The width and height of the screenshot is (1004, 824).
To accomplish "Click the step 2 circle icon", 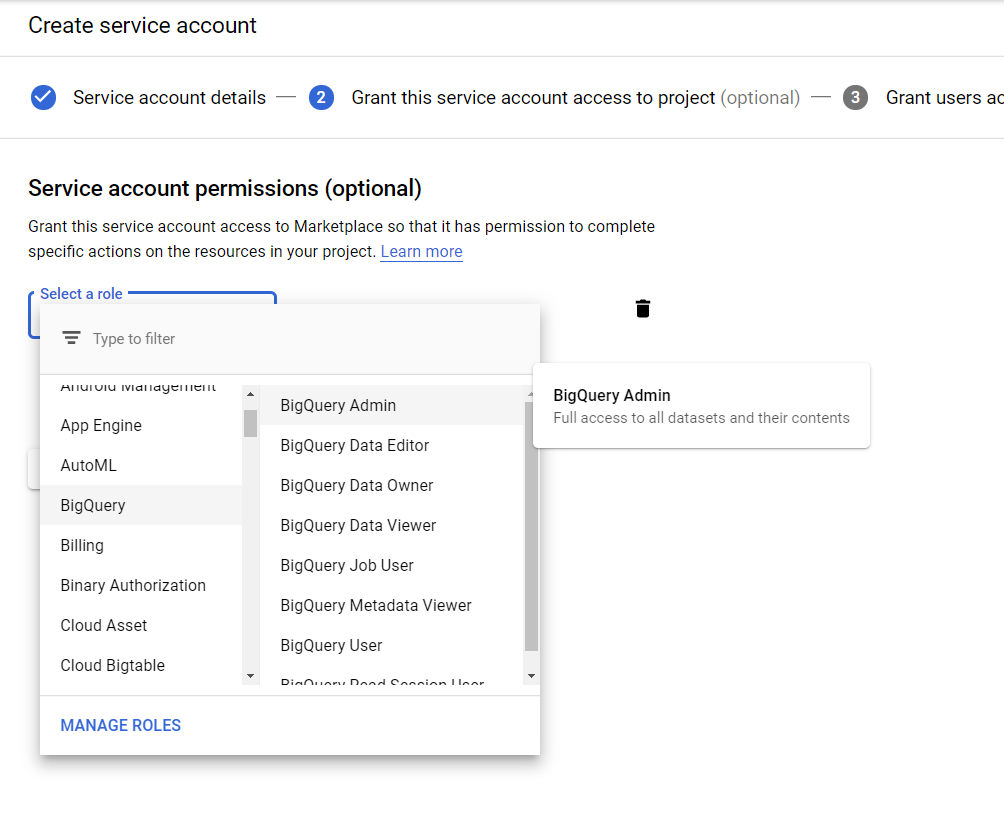I will tap(321, 98).
